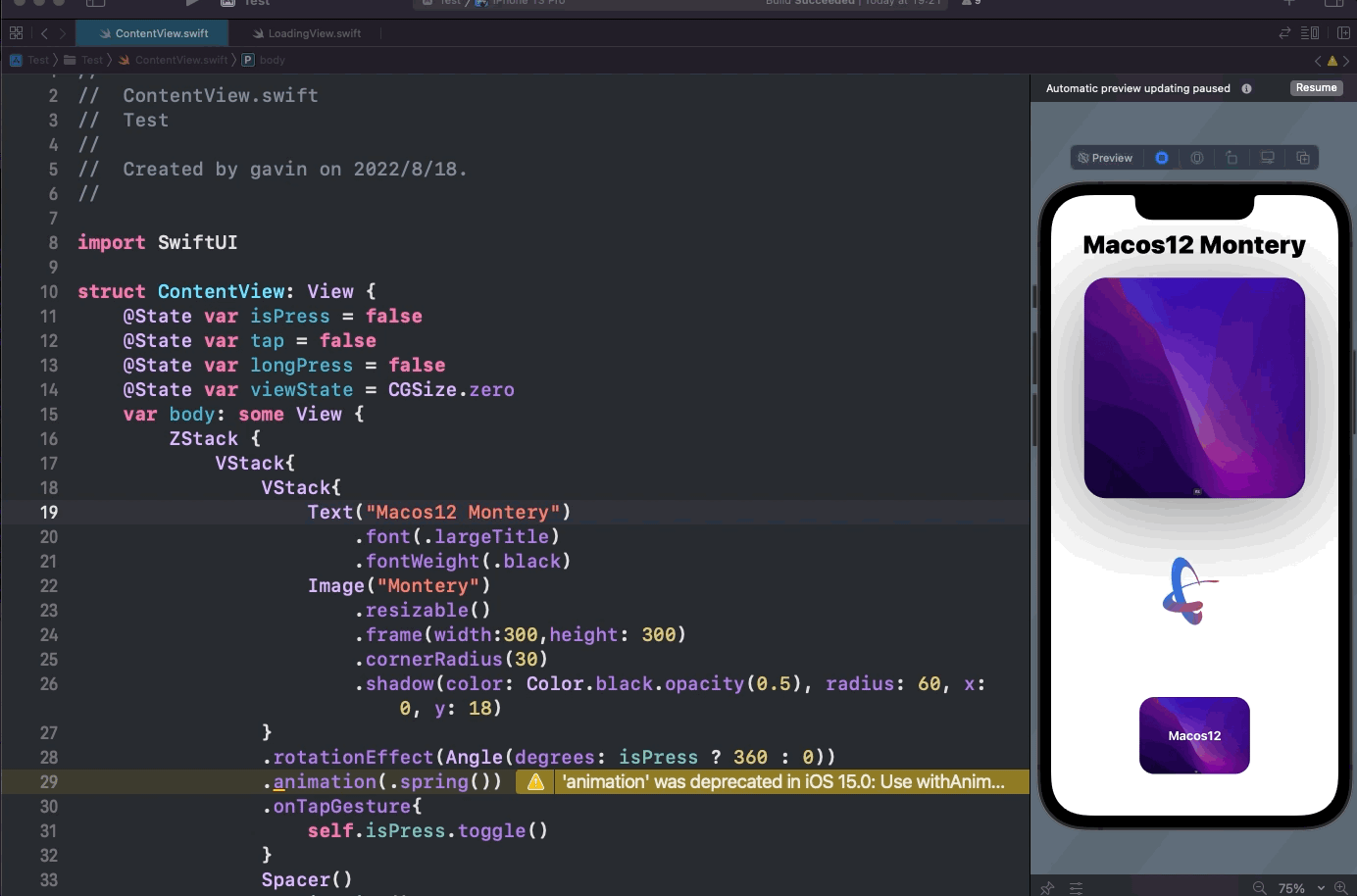1357x896 pixels.
Task: Click the blue spinning logo in preview
Action: 1188,591
